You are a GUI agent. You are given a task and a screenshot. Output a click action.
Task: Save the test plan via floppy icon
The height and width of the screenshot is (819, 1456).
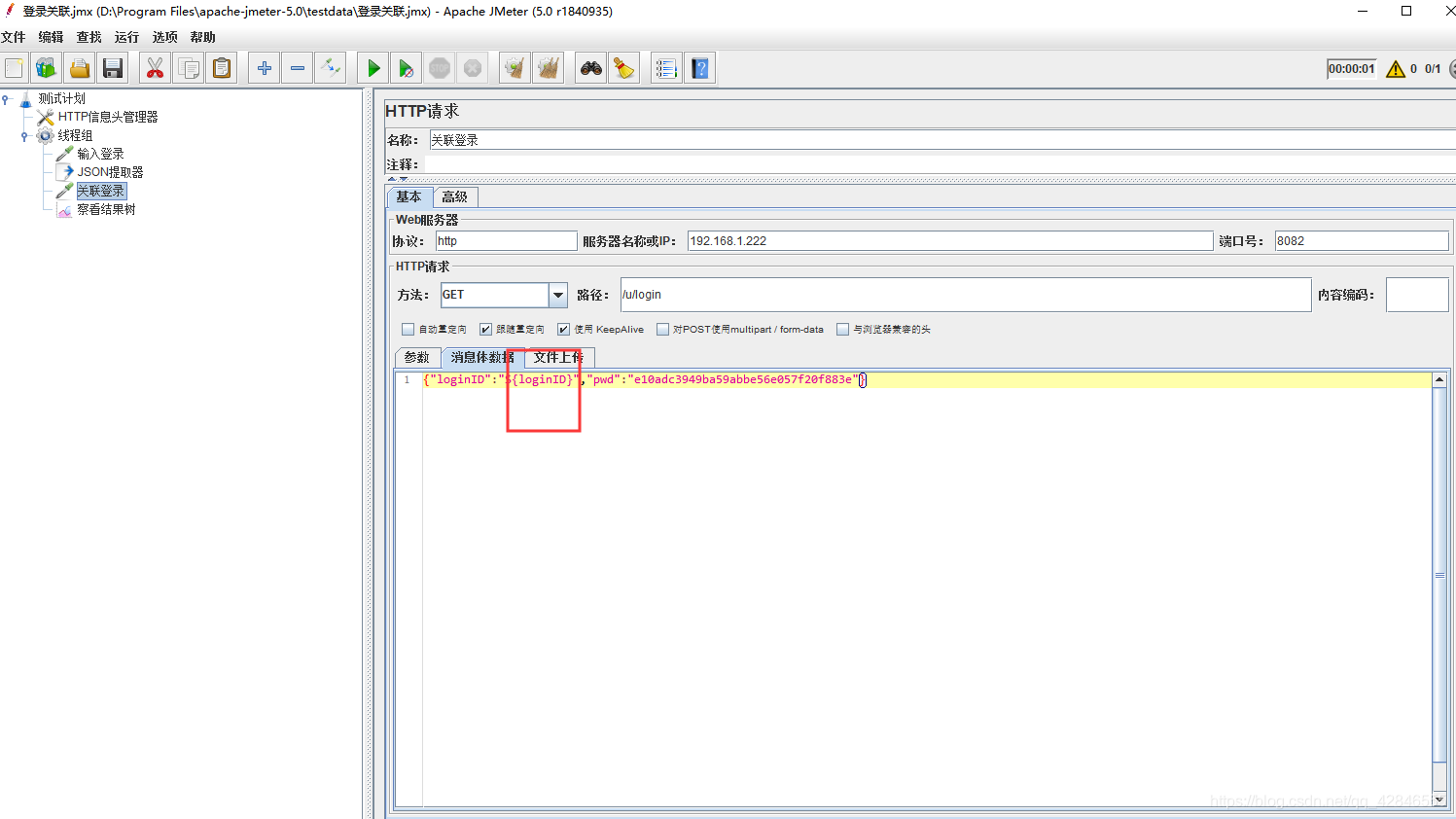(x=113, y=68)
